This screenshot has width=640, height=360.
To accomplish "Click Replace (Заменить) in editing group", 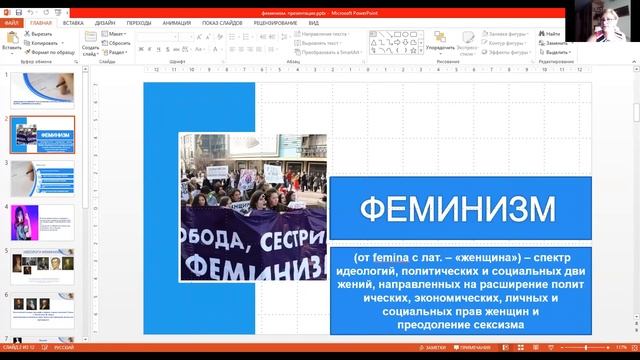I will point(553,43).
